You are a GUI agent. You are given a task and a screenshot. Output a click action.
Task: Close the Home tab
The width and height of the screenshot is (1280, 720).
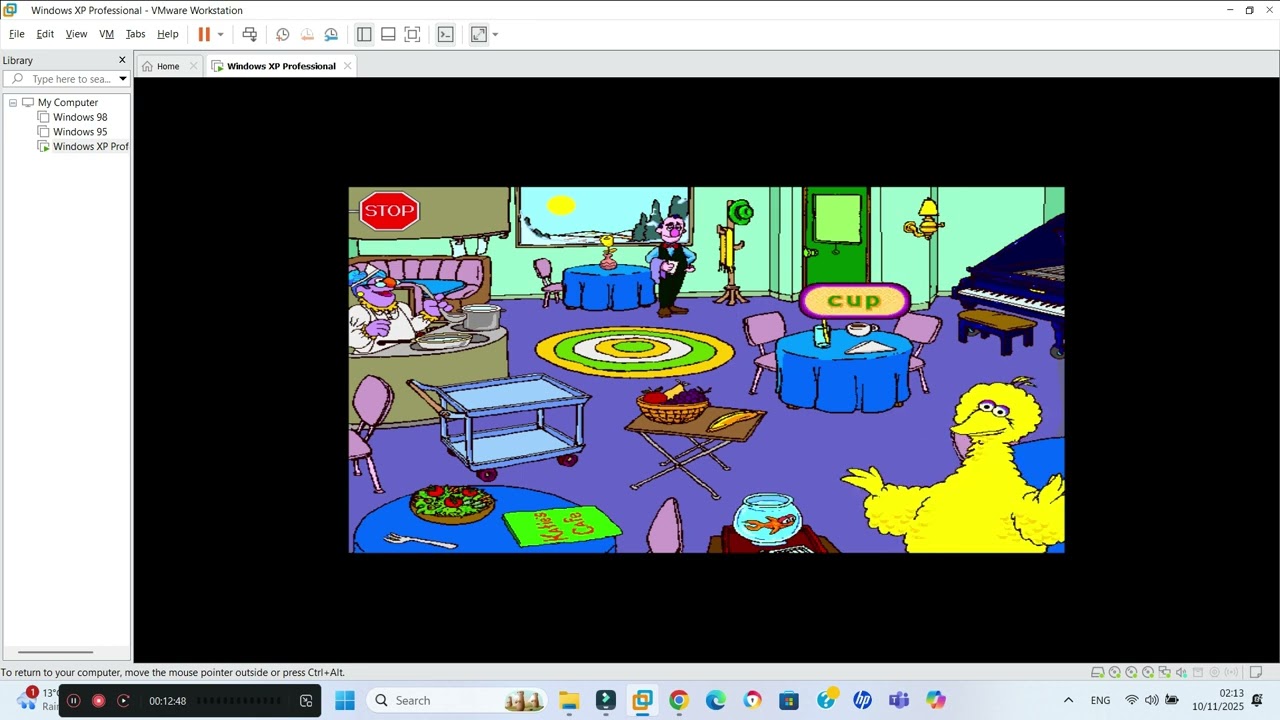point(194,66)
